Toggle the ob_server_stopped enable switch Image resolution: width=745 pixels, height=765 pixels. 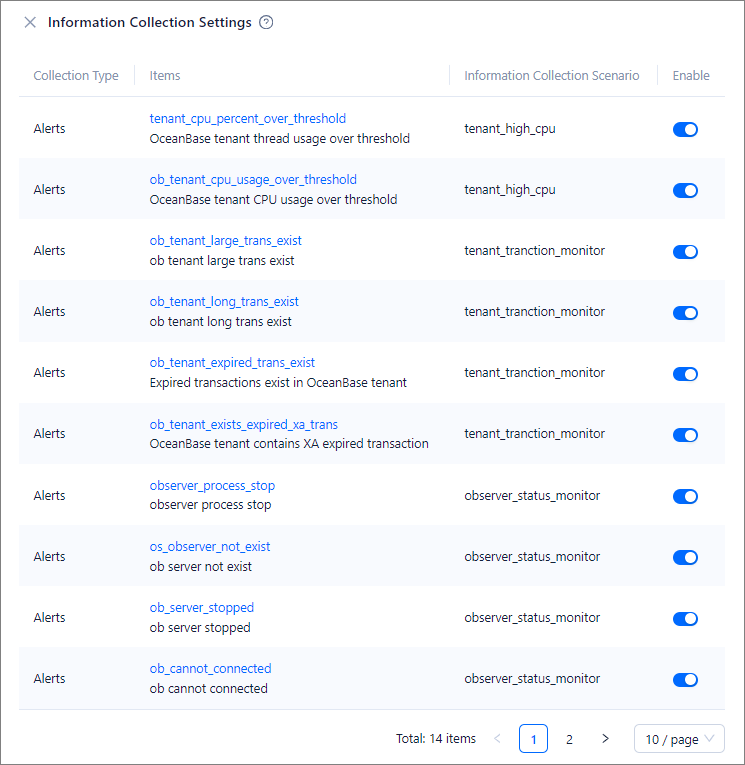[x=685, y=619]
